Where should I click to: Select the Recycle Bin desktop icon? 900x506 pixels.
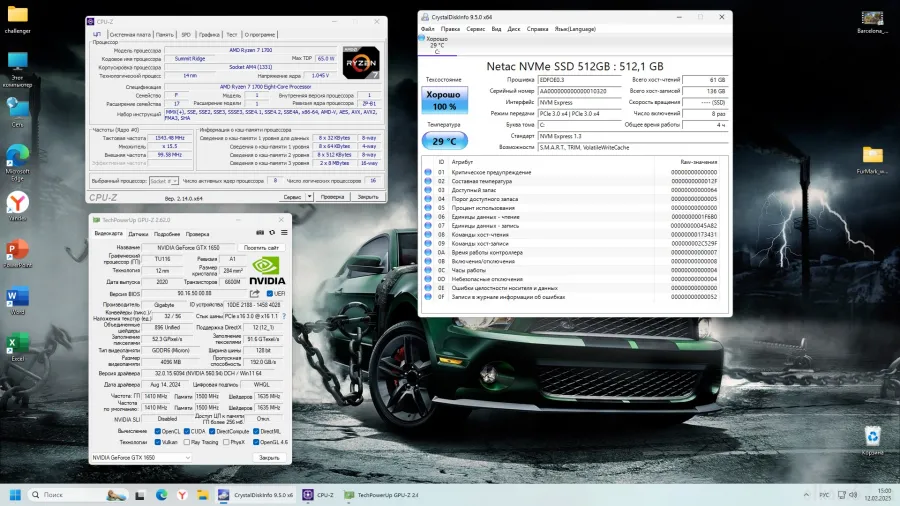point(872,441)
